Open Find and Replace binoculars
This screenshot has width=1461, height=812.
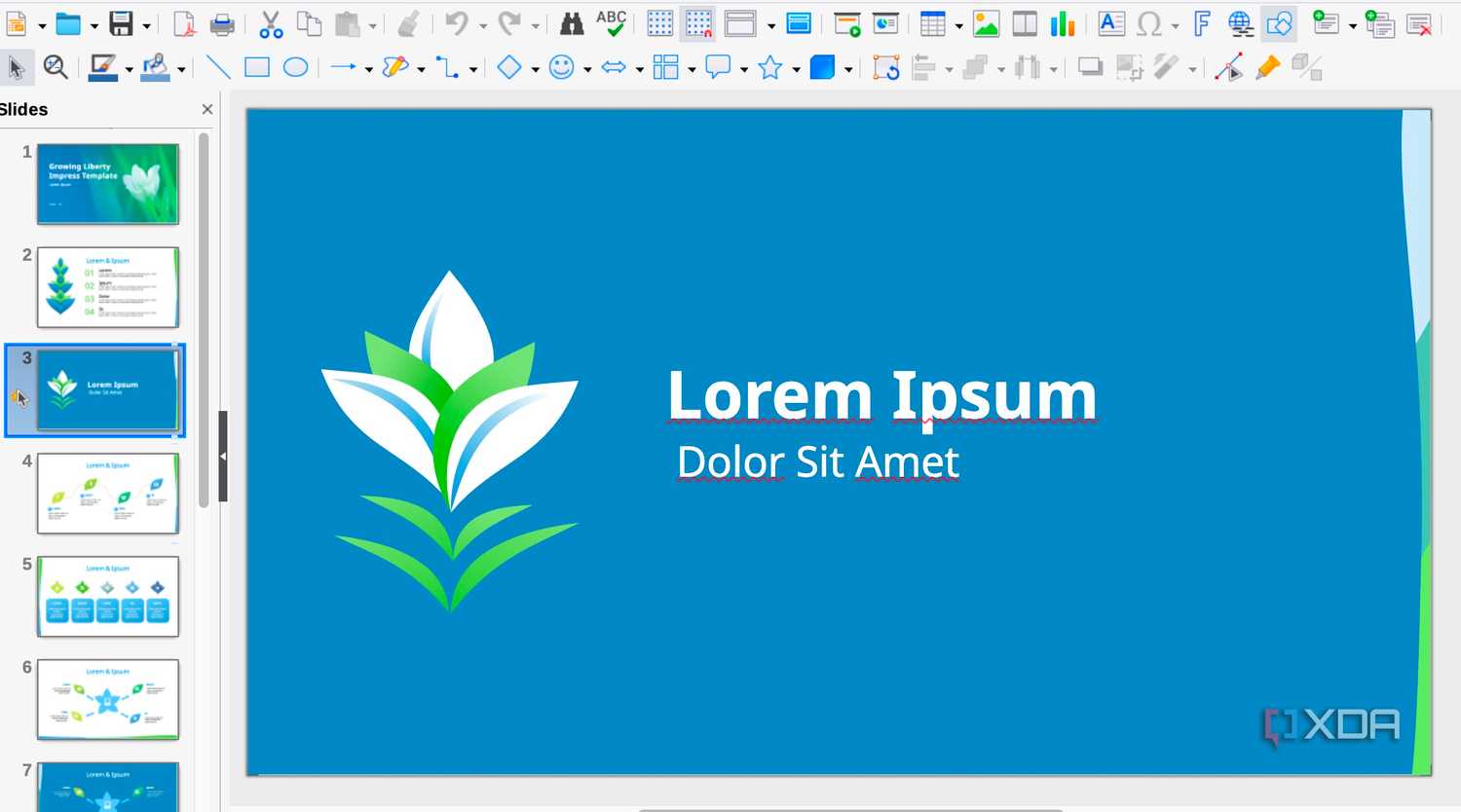(x=572, y=23)
